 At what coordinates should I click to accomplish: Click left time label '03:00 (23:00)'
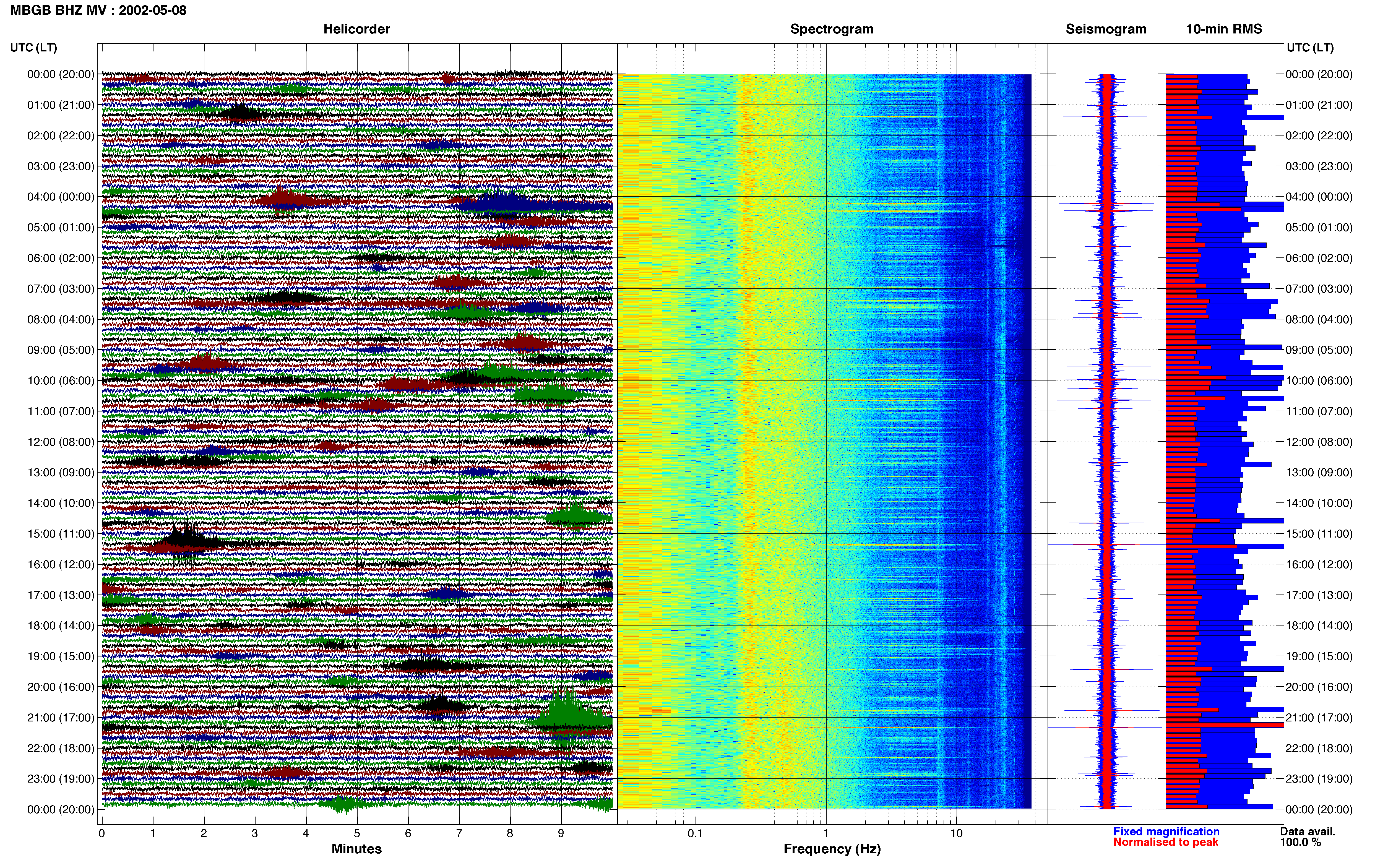[x=60, y=166]
